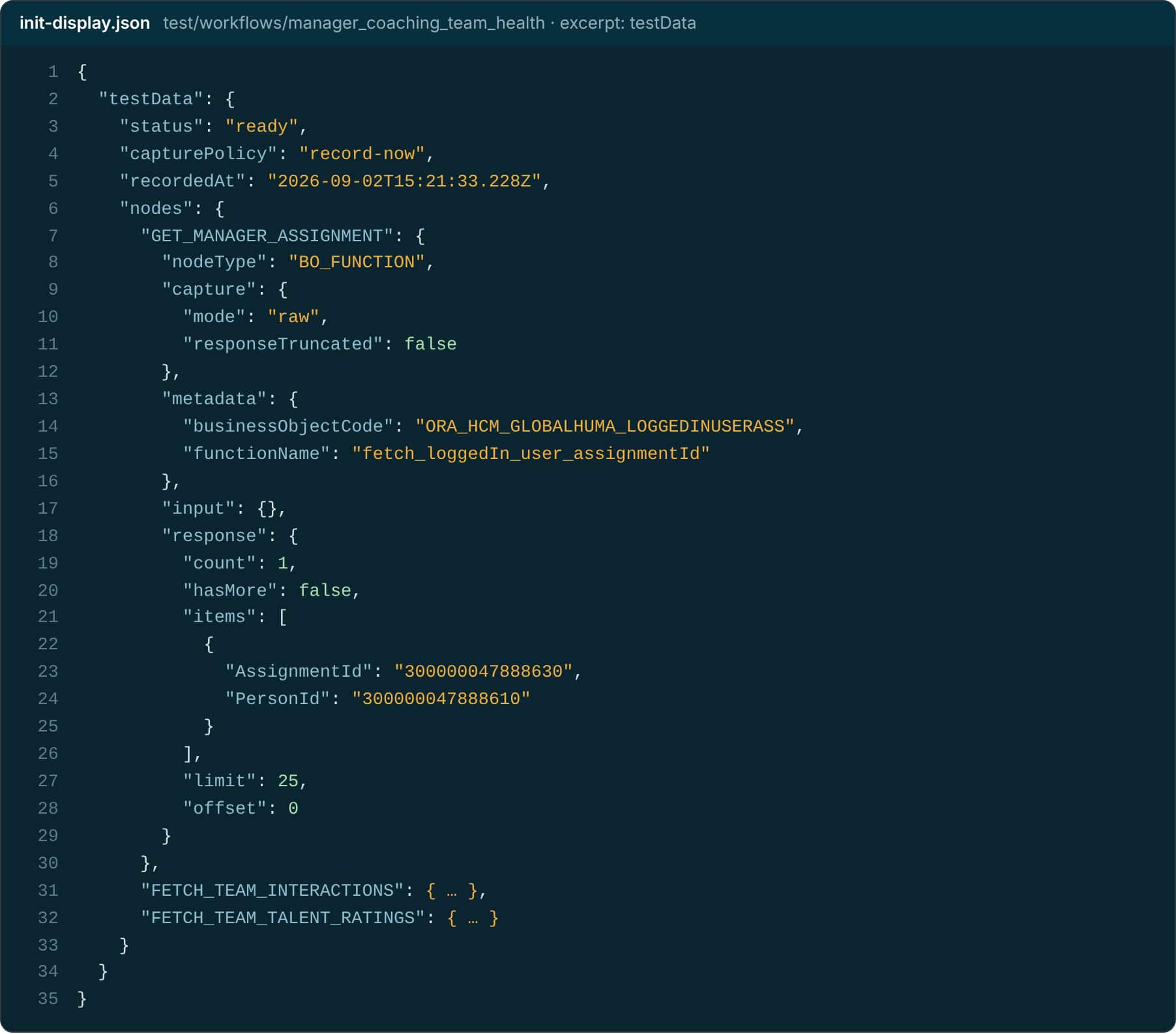Click line number 13
1176x1034 pixels.
[48, 399]
